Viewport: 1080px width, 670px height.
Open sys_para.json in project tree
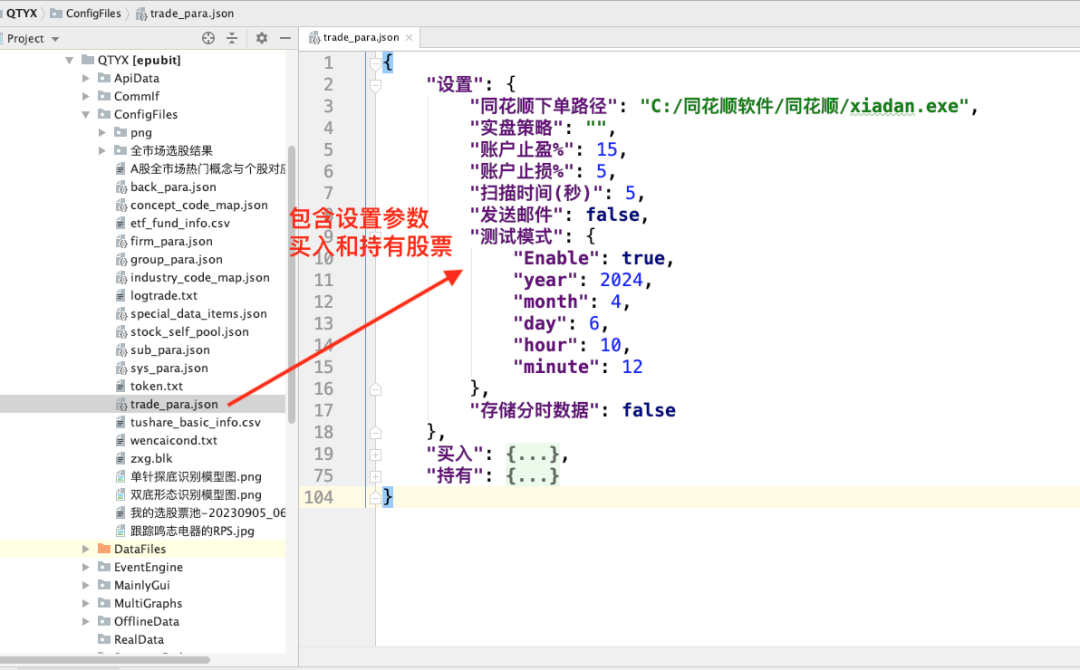(169, 368)
